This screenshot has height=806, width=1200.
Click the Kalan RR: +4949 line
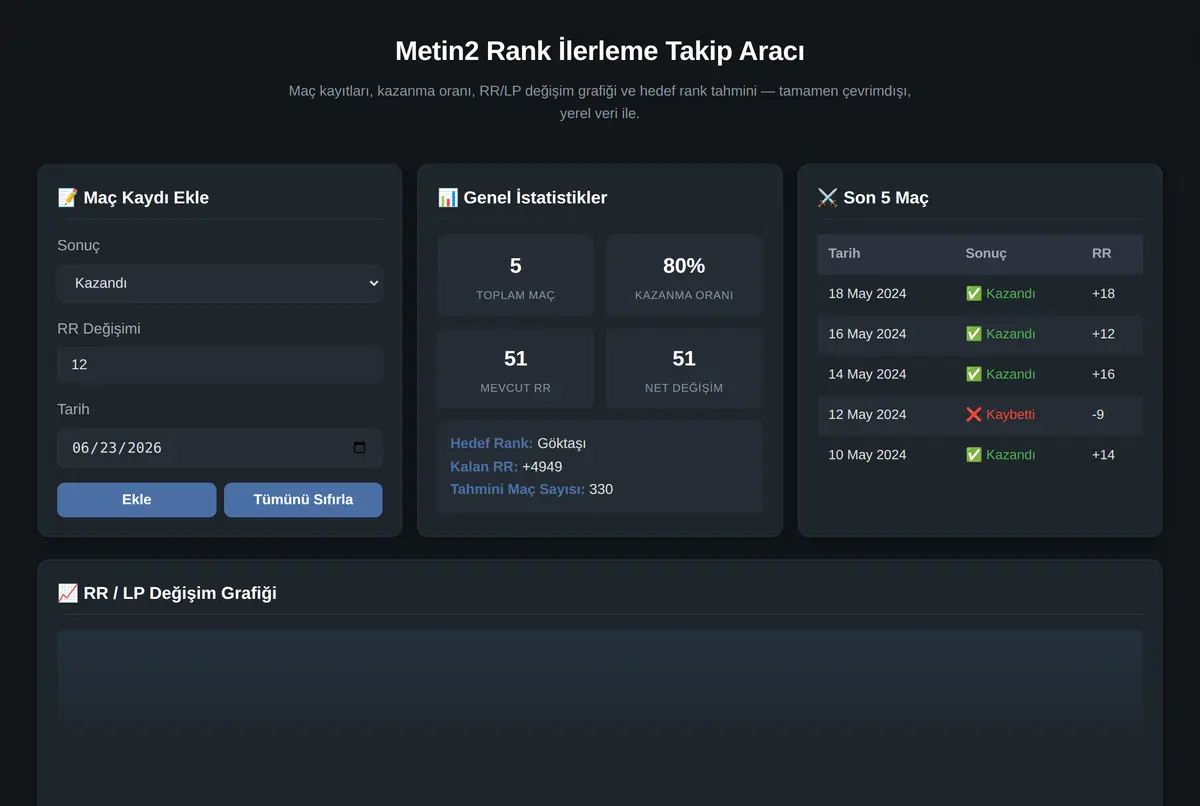coord(506,466)
